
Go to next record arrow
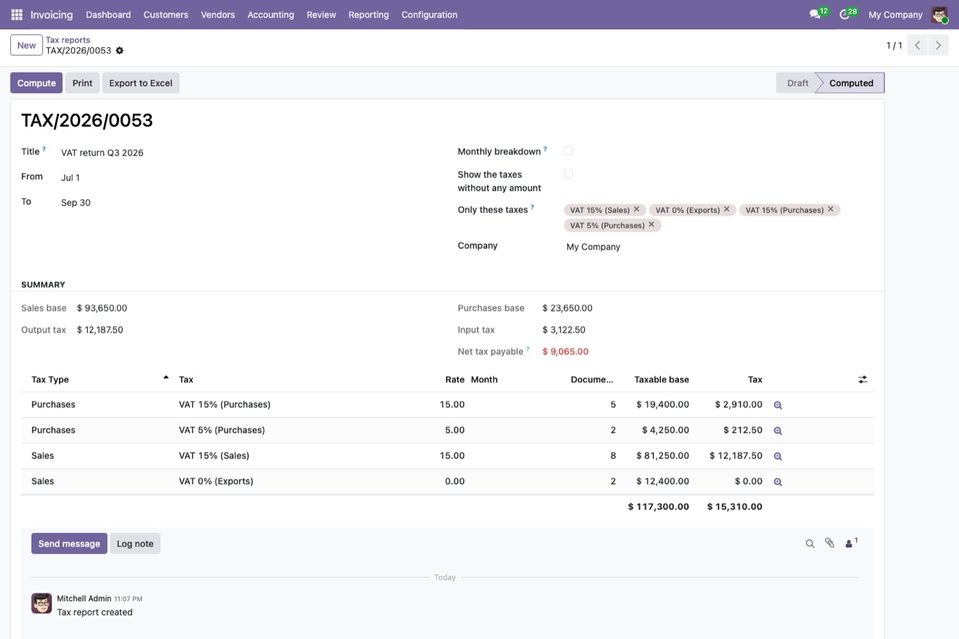(x=938, y=45)
